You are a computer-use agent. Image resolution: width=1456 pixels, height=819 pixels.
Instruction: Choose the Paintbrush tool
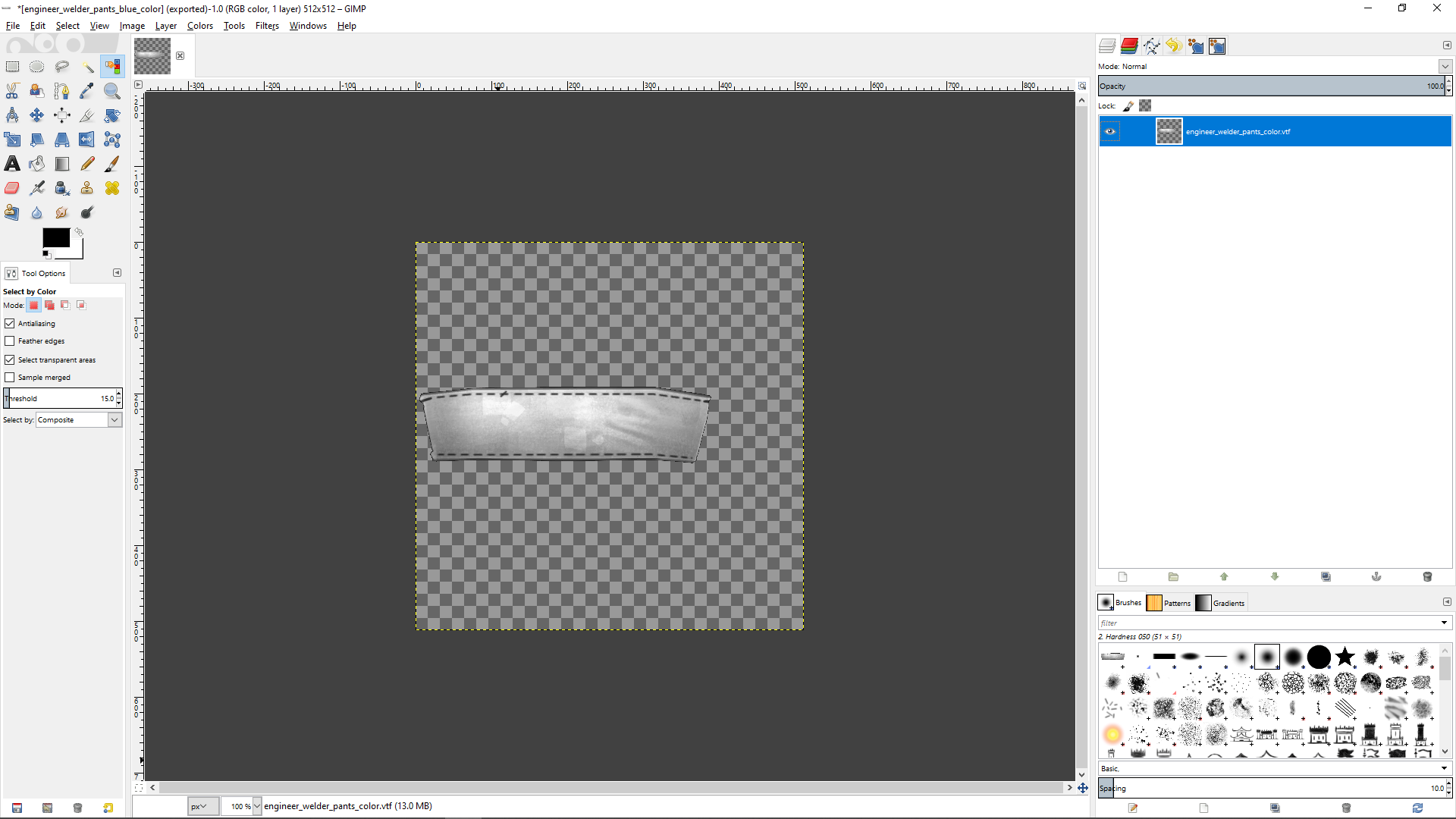112,164
